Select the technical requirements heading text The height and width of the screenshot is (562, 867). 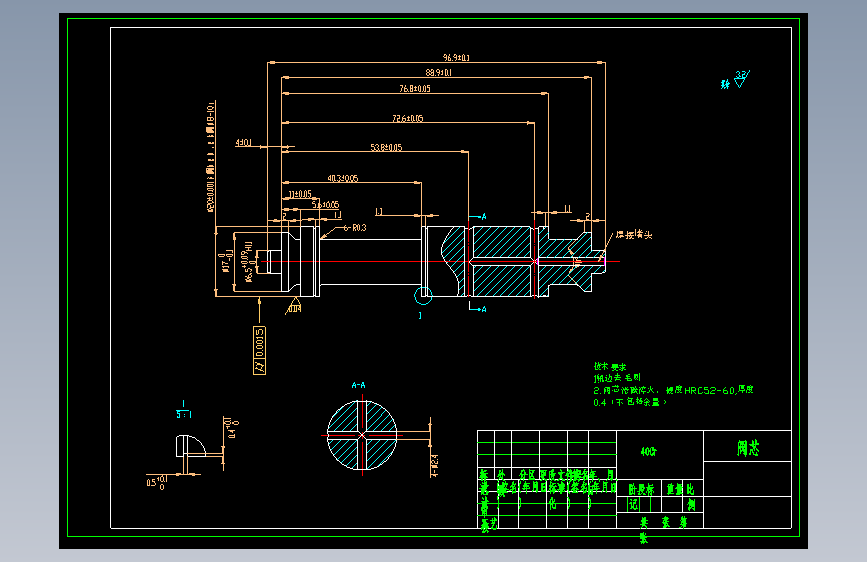pos(610,366)
